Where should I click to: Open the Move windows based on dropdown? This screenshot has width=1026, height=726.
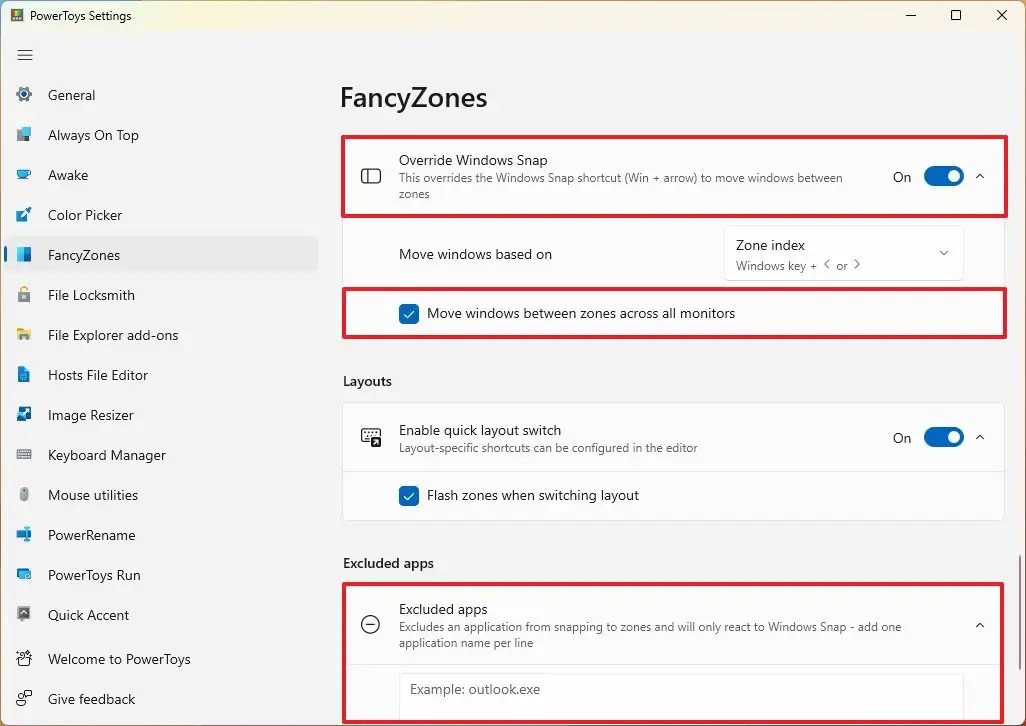tap(842, 253)
